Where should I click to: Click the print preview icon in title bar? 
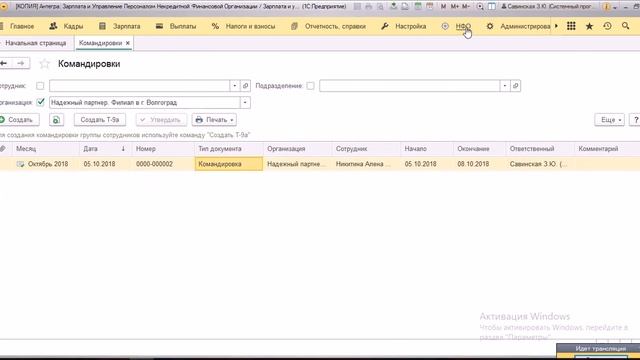pos(380,7)
